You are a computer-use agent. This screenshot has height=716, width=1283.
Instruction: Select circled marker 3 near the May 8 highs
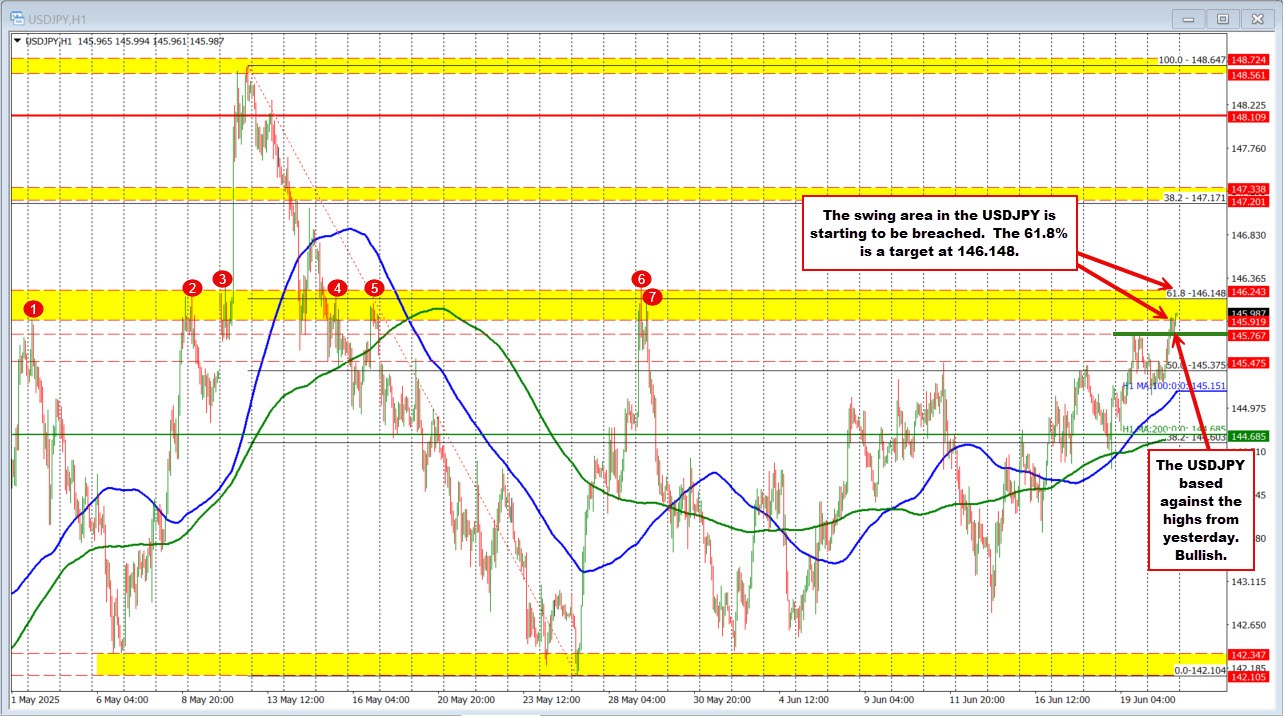click(223, 279)
